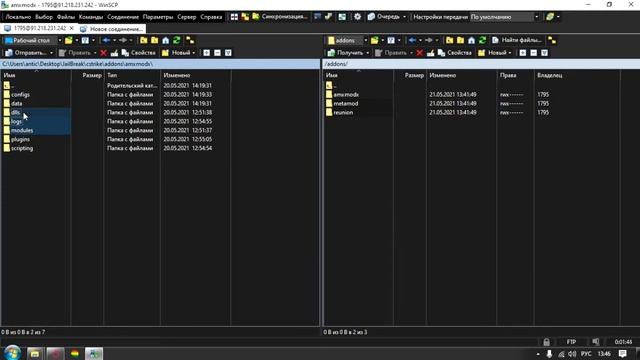Open the preferences gear icon
Viewport: 640px width, 360px height.
coord(357,17)
